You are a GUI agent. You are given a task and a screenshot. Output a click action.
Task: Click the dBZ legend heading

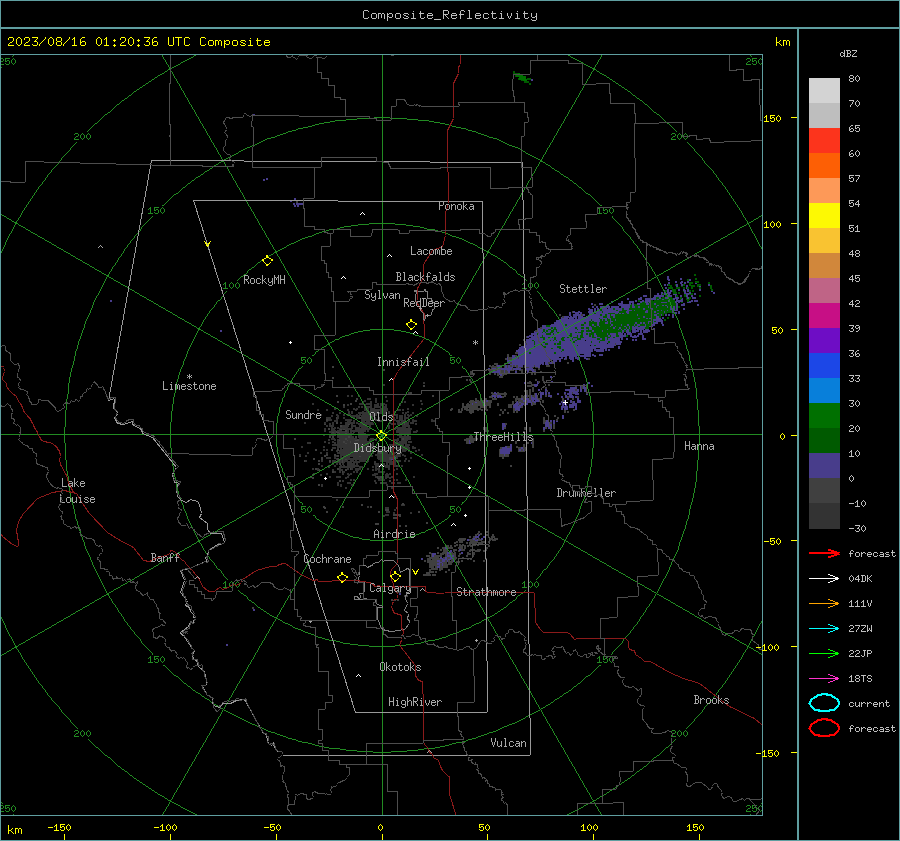coord(848,53)
